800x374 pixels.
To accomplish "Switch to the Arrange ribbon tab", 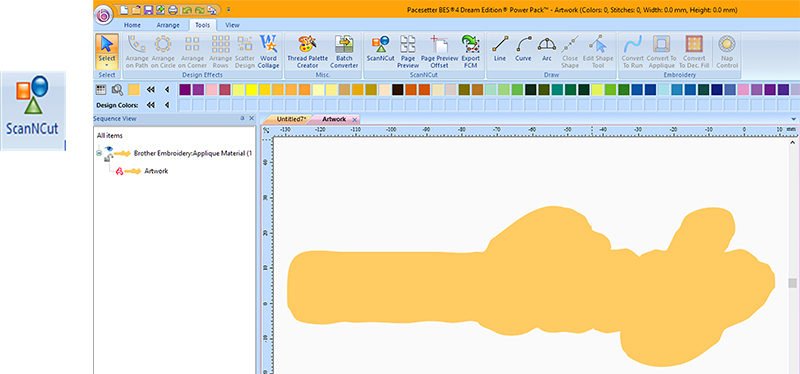I will click(x=168, y=25).
